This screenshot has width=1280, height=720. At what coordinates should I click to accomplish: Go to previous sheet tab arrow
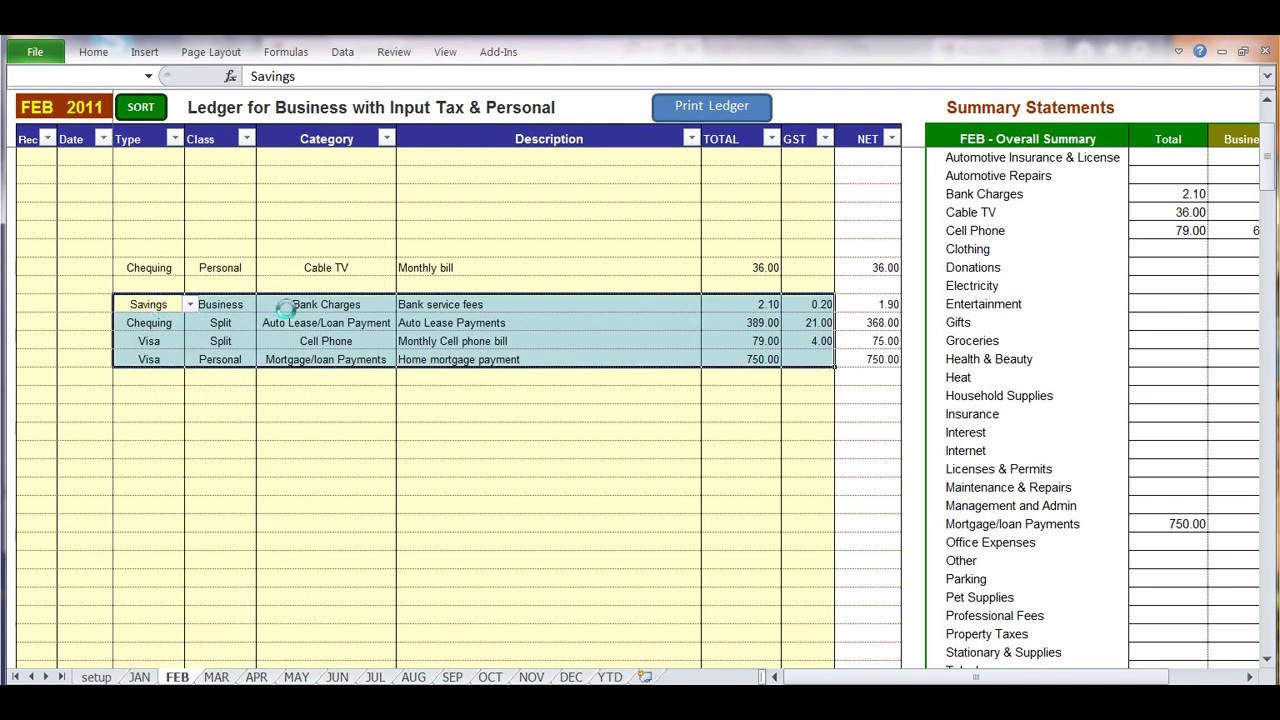(x=31, y=677)
